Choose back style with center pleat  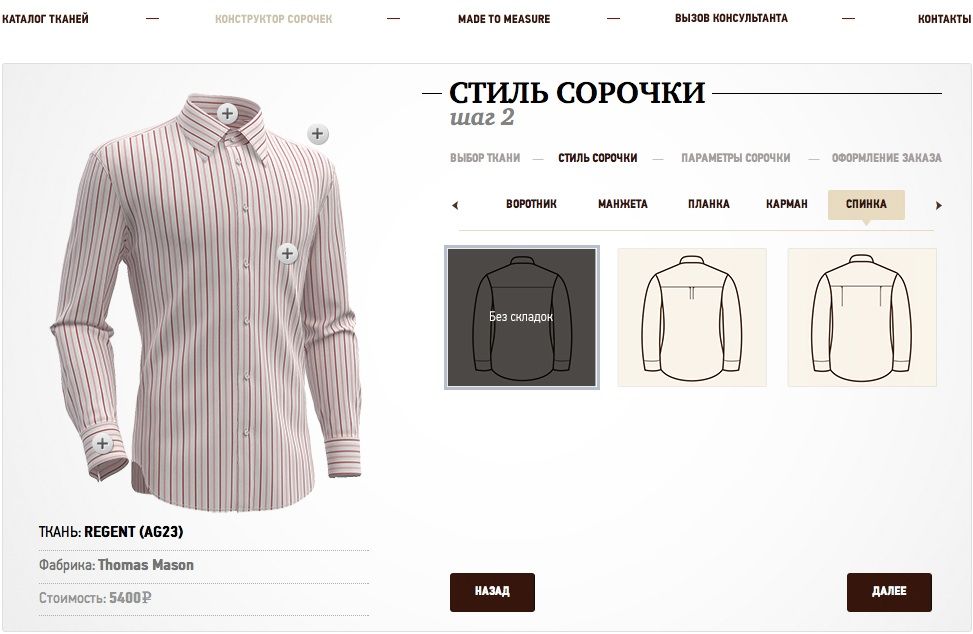692,318
